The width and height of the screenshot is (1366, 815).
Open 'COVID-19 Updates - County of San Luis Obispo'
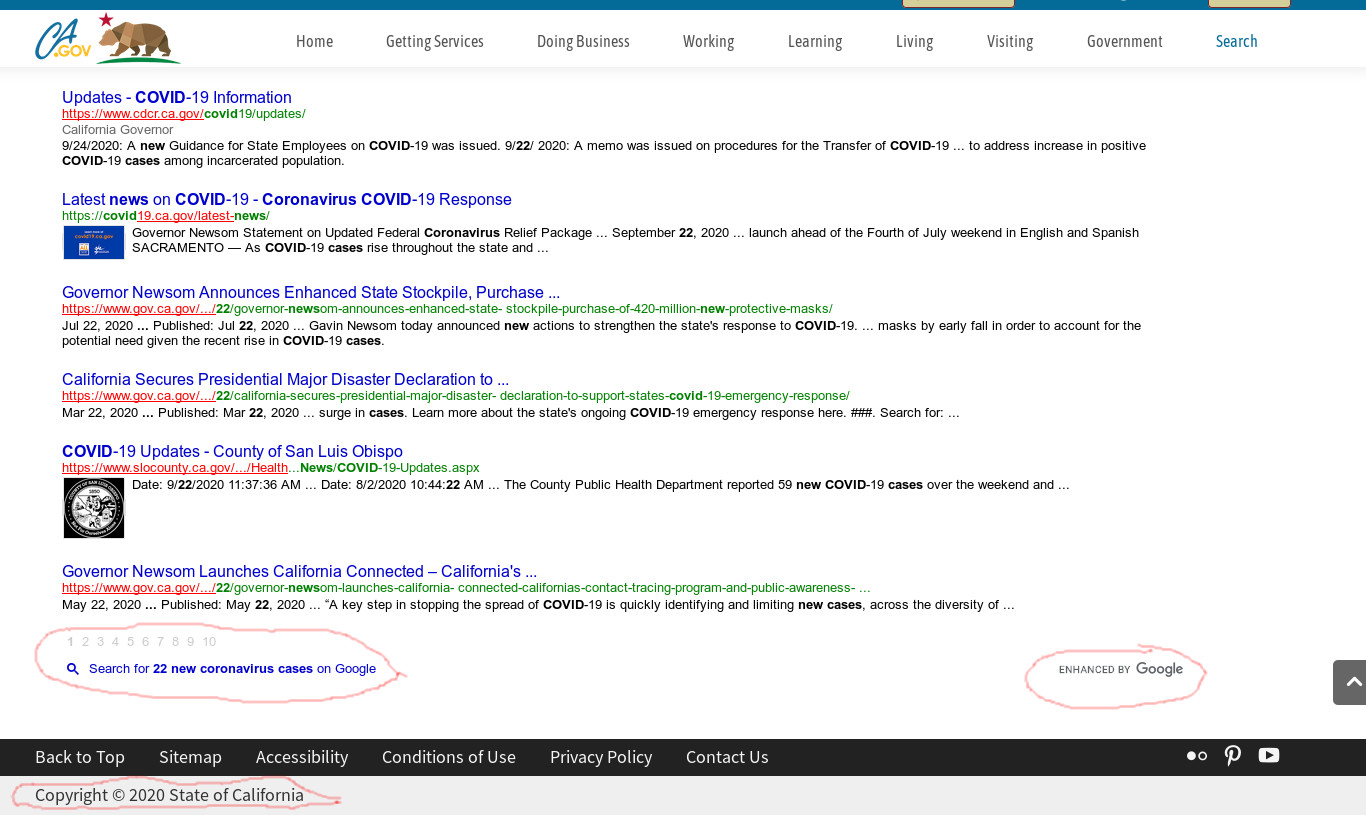(232, 451)
